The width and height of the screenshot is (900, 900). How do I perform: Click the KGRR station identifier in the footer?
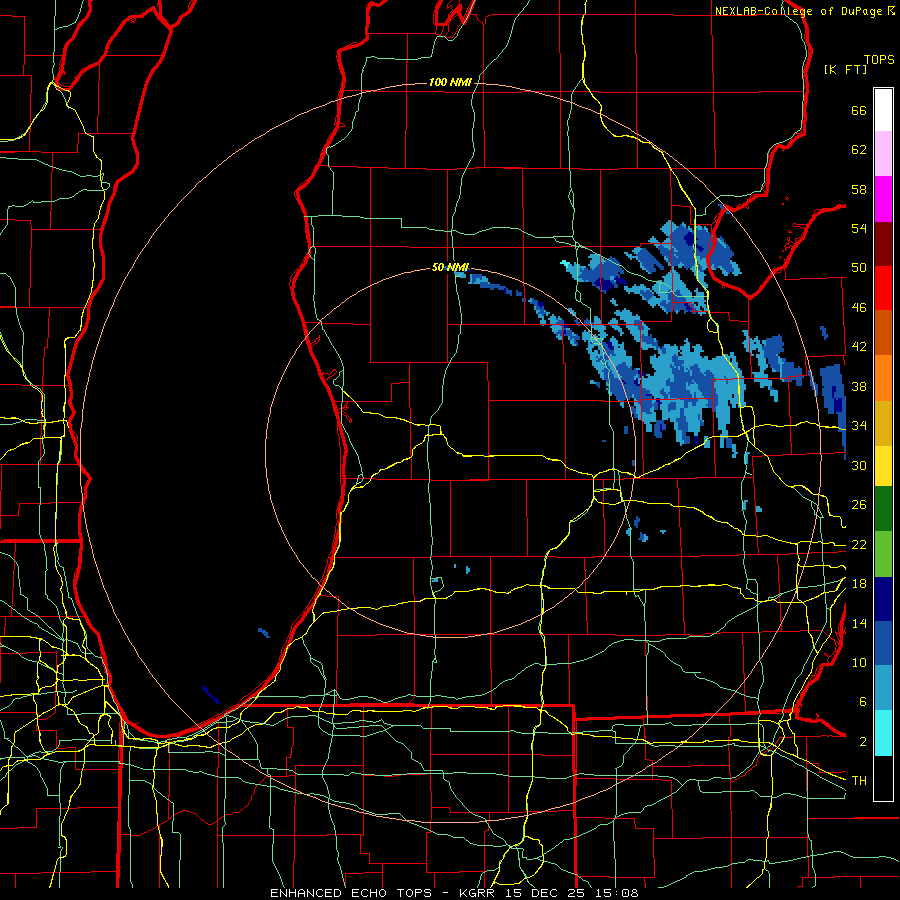[x=479, y=893]
